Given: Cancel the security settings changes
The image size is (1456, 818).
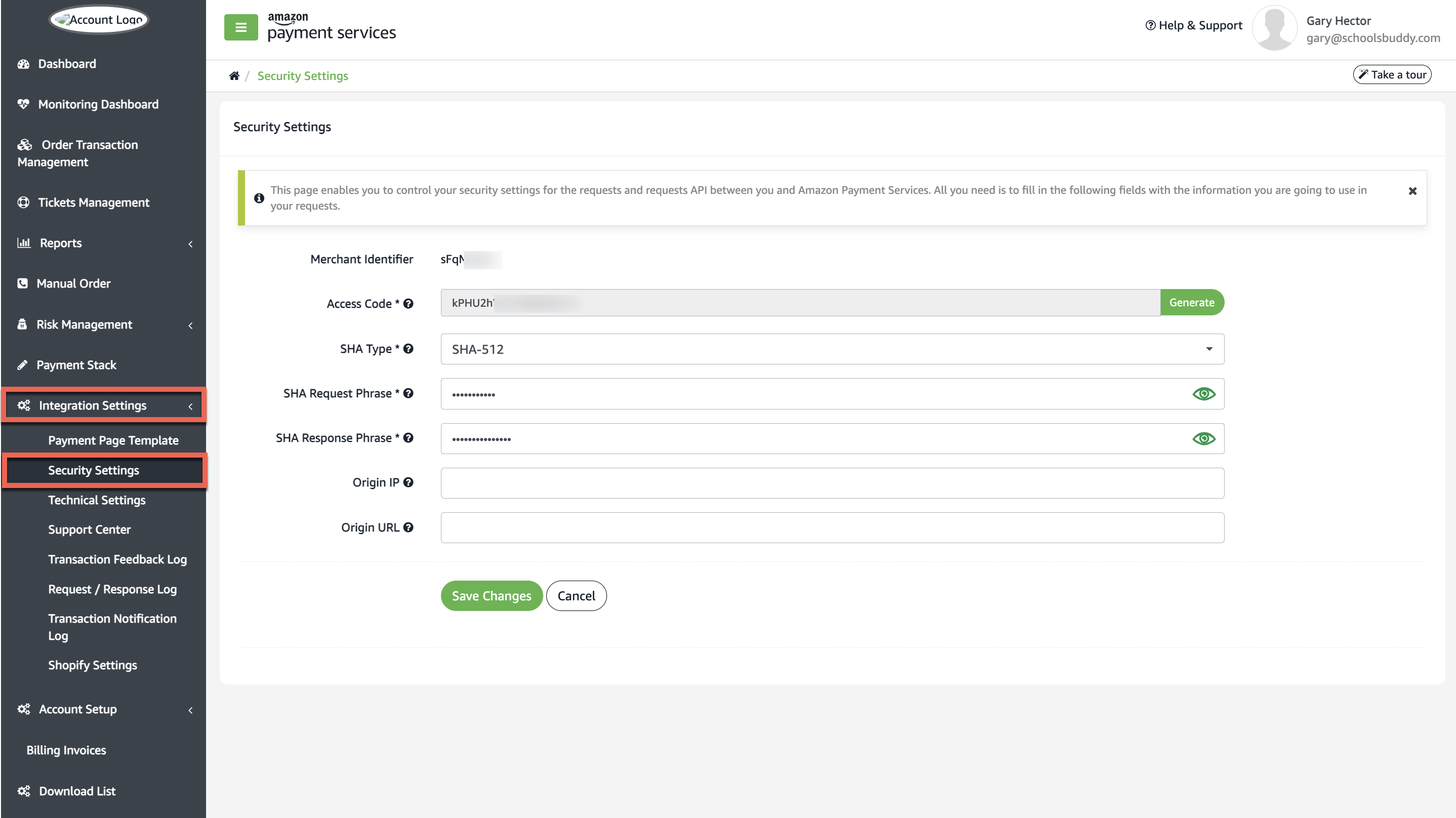Looking at the screenshot, I should [x=576, y=596].
